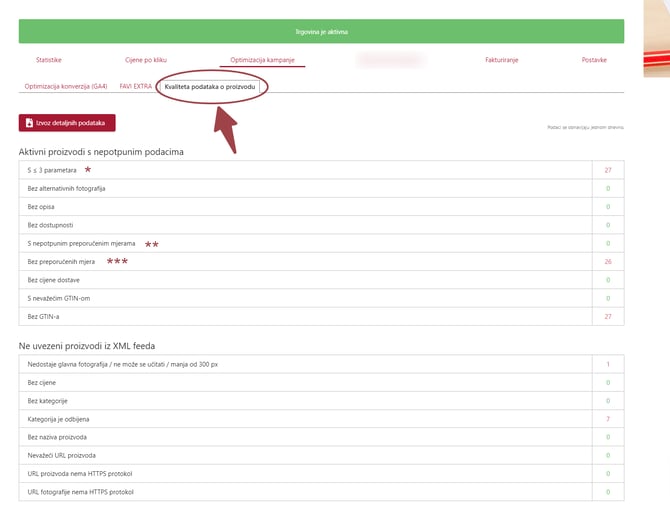670x507 pixels.
Task: Click the count for S ≤ 3 parametara
Action: (x=607, y=170)
